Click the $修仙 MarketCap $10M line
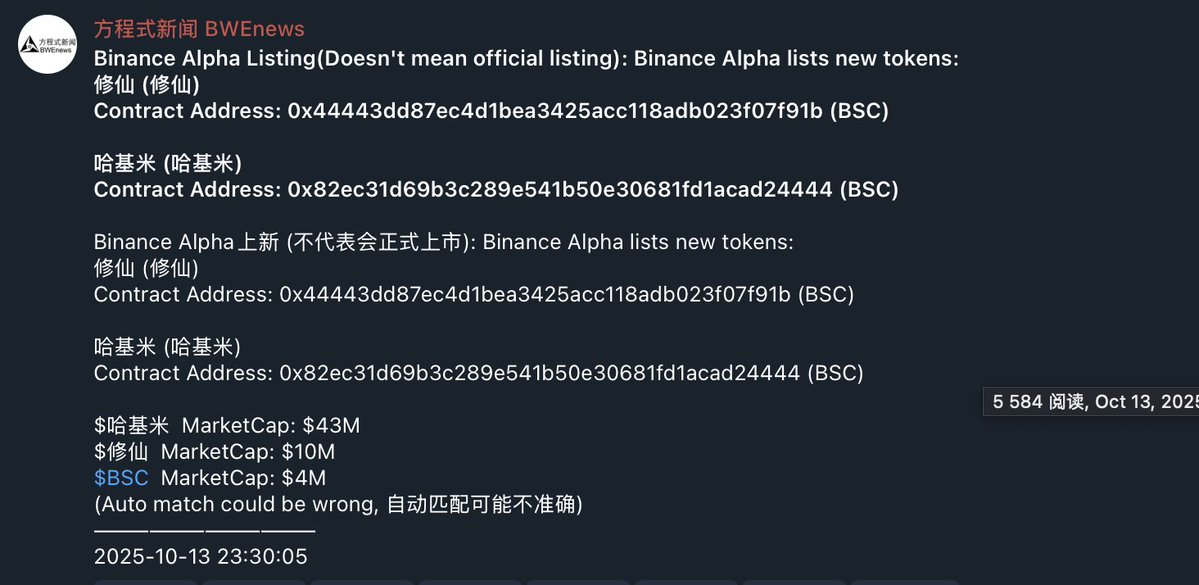The image size is (1199, 585). pyautogui.click(x=214, y=452)
